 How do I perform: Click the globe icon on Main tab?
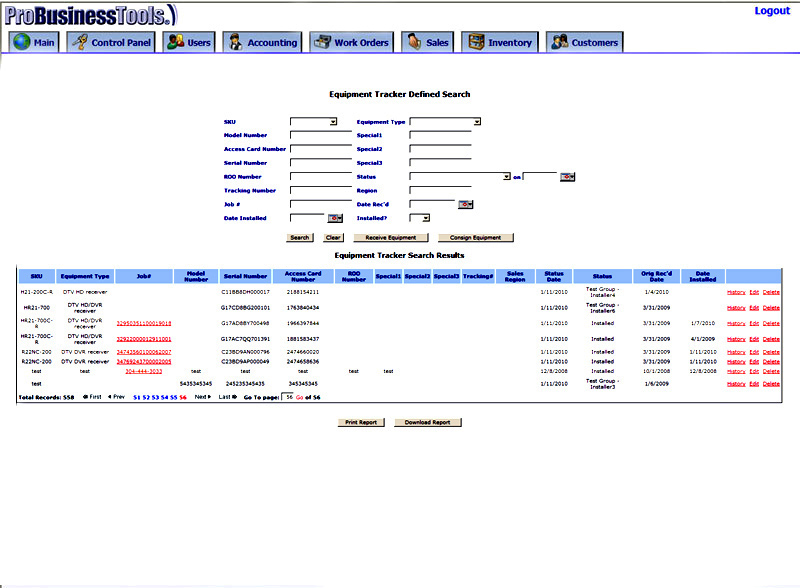[x=22, y=42]
